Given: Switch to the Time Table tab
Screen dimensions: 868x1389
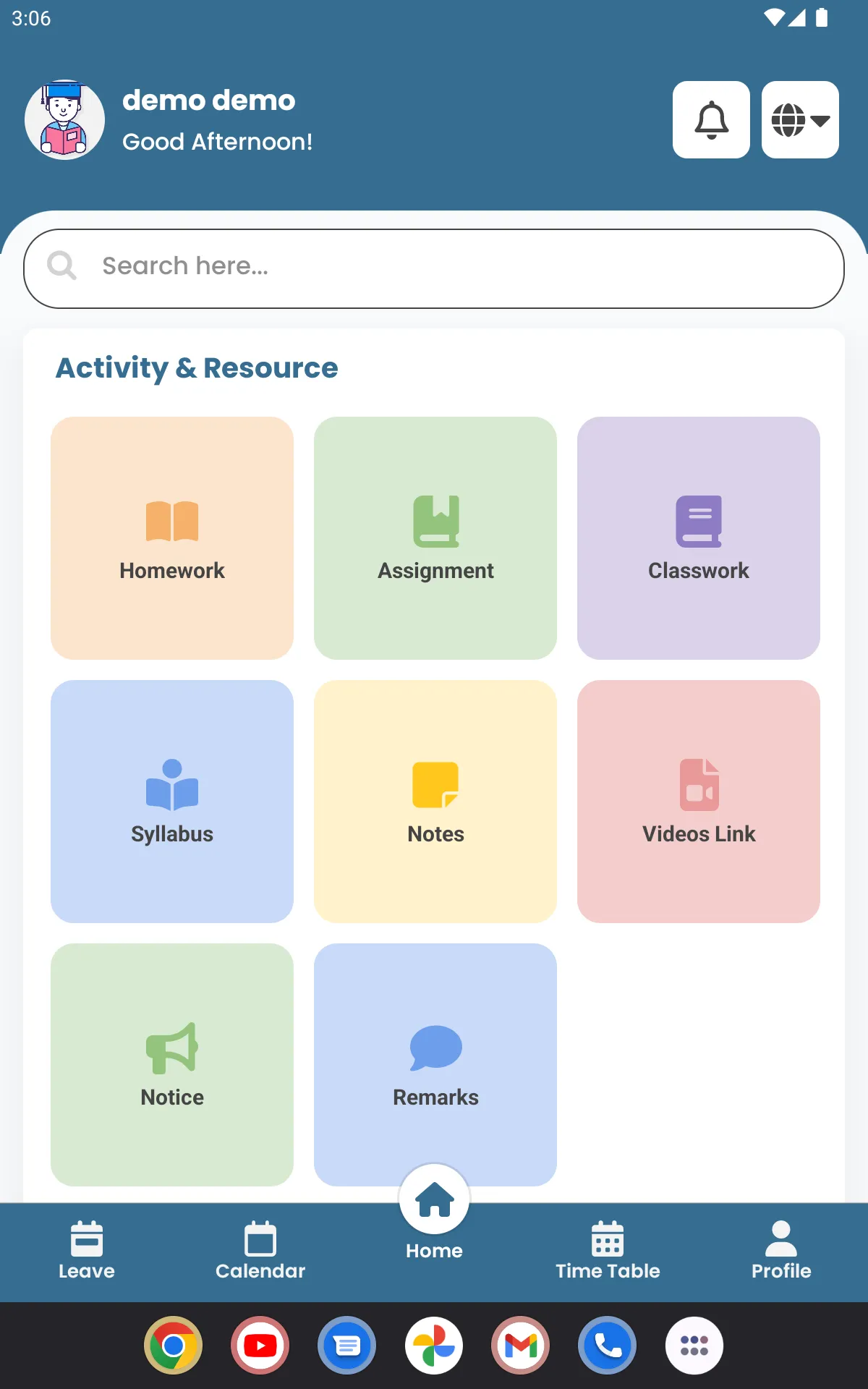Looking at the screenshot, I should [608, 1251].
